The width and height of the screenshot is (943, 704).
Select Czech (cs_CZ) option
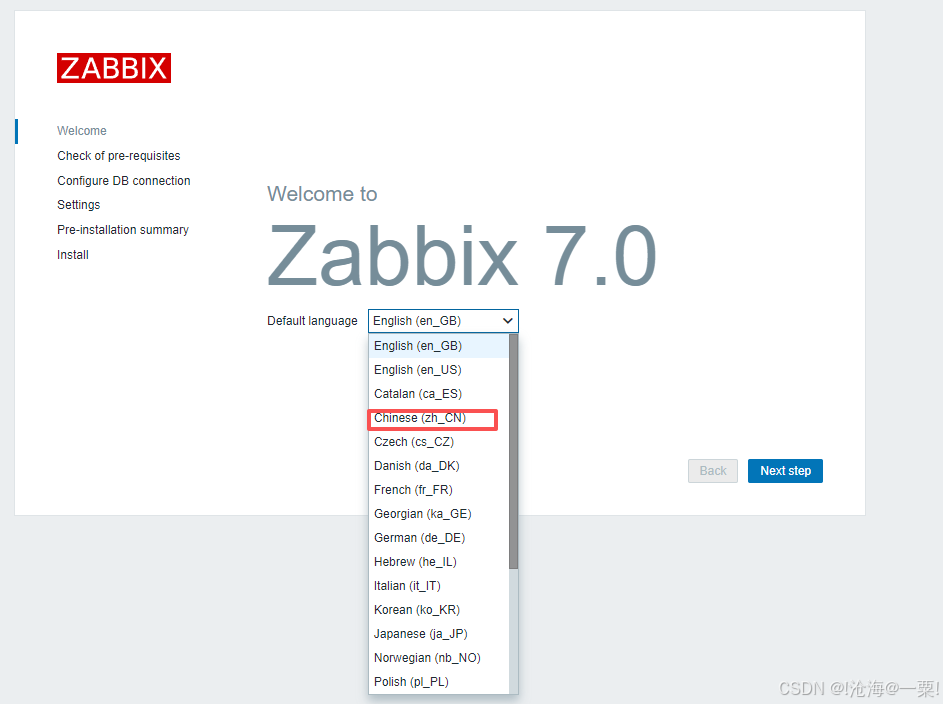[x=439, y=442]
